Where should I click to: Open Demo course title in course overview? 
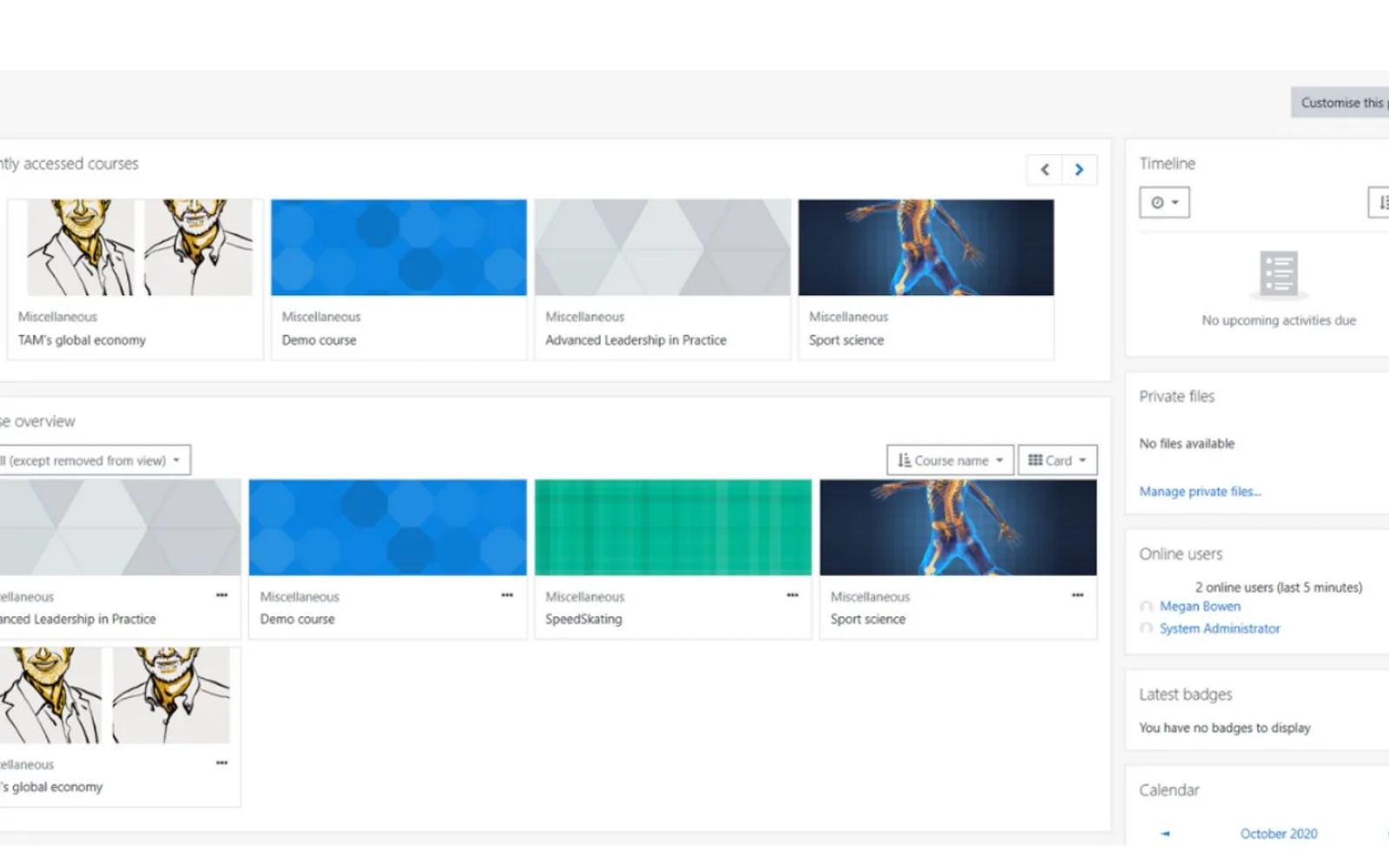click(x=297, y=619)
